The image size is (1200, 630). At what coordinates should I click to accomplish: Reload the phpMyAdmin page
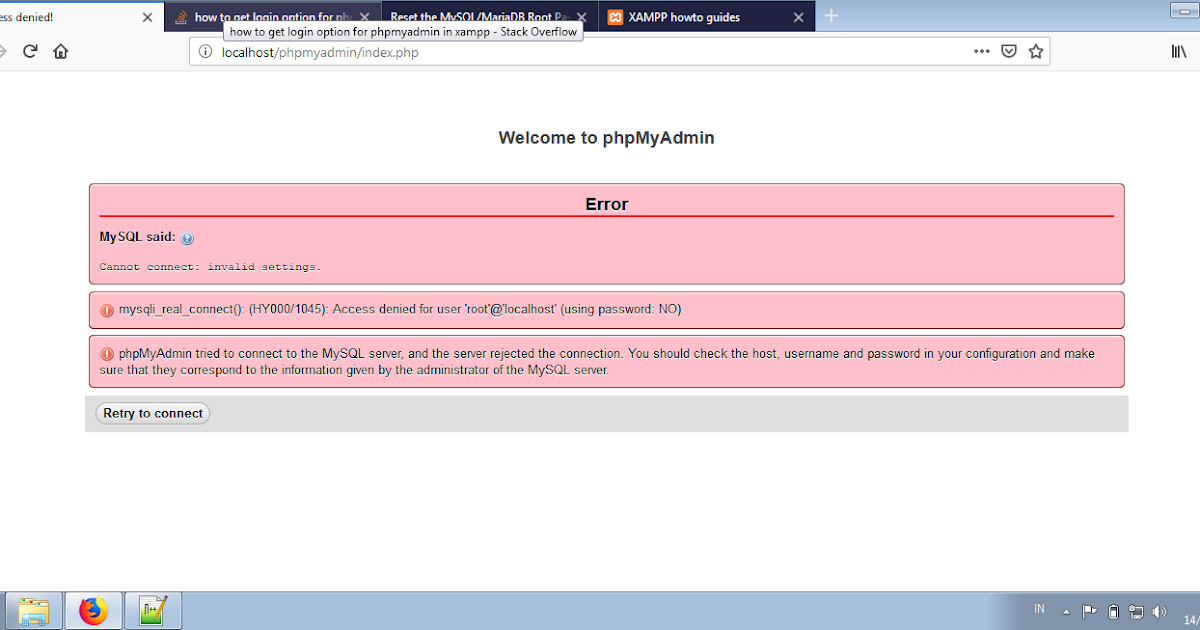30,52
